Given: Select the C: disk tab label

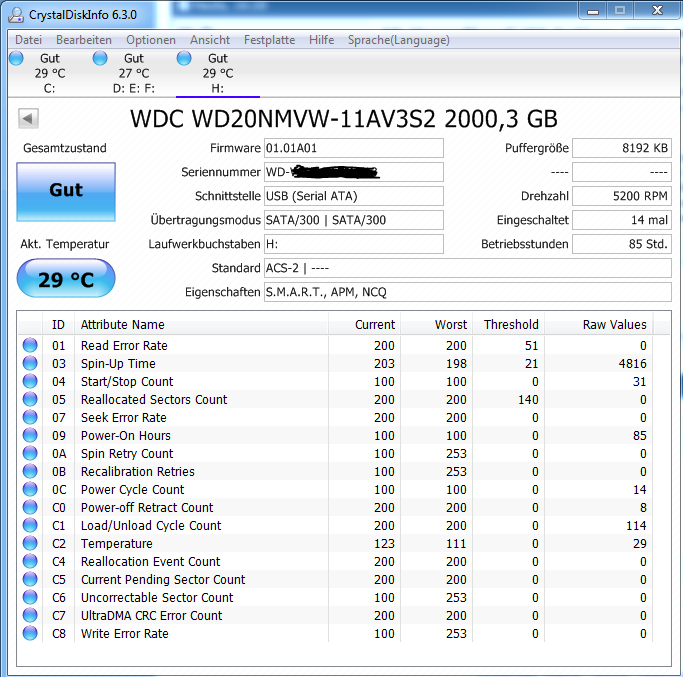Looking at the screenshot, I should tap(49, 89).
